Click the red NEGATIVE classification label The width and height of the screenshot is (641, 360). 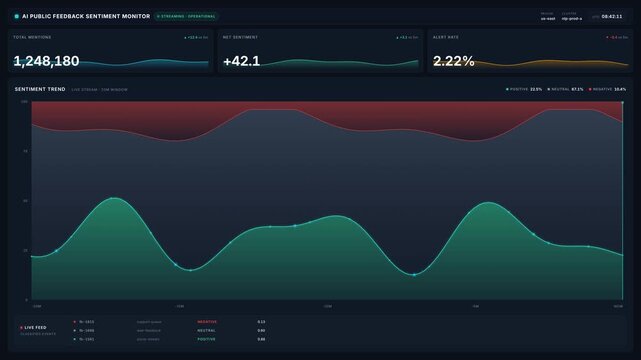(x=207, y=322)
